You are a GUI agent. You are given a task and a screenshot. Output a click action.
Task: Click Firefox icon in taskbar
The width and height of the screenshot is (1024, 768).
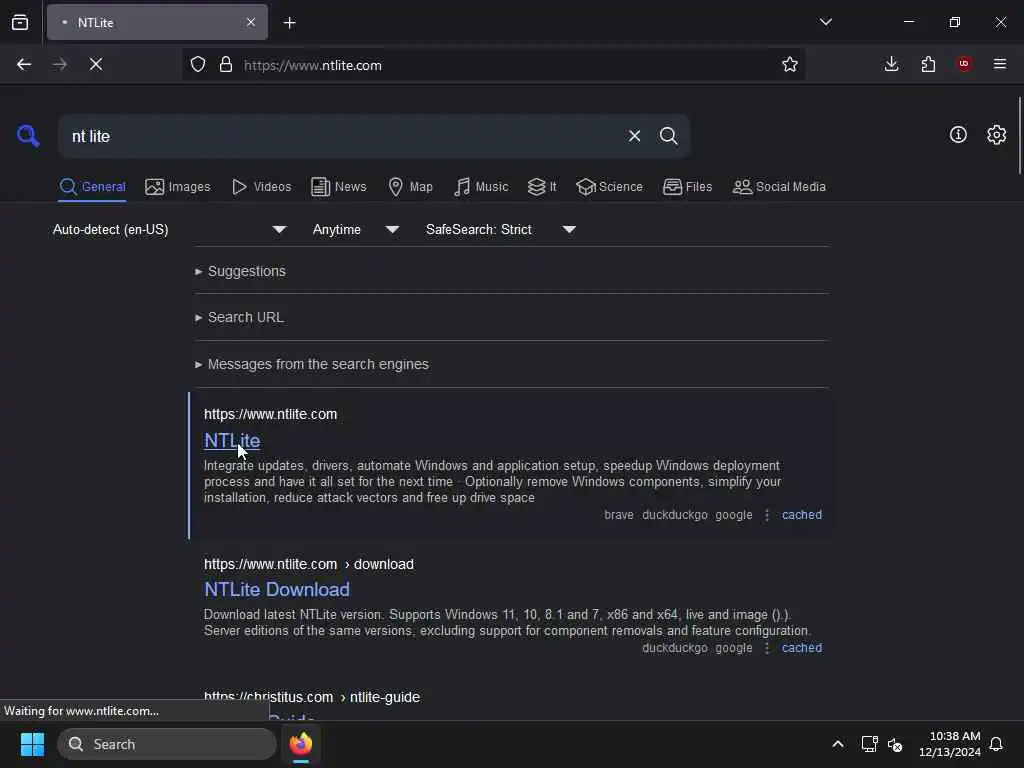click(x=301, y=744)
